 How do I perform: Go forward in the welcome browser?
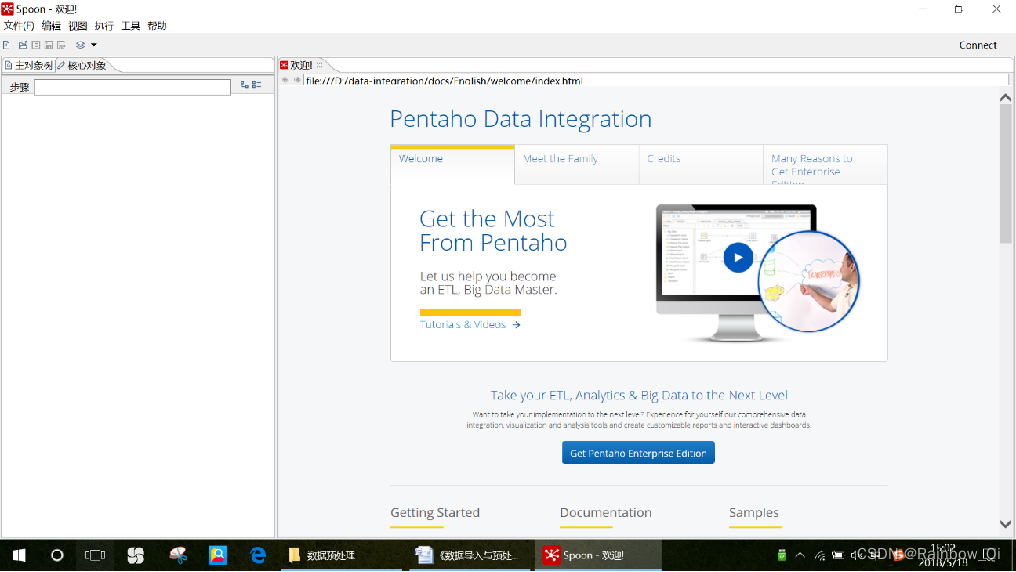pyautogui.click(x=297, y=80)
